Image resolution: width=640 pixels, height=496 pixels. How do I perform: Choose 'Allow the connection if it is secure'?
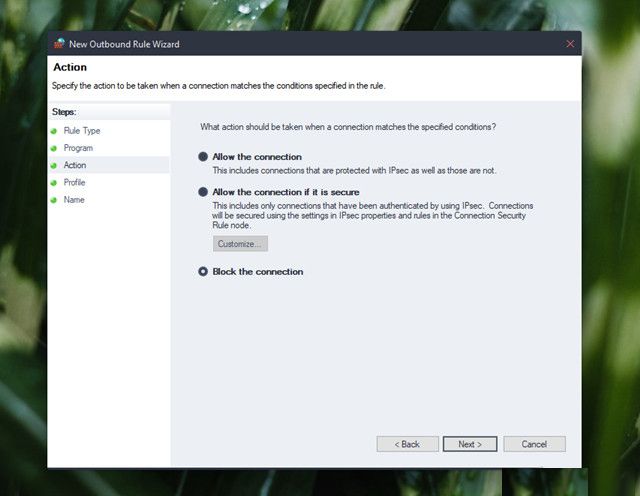pos(204,192)
